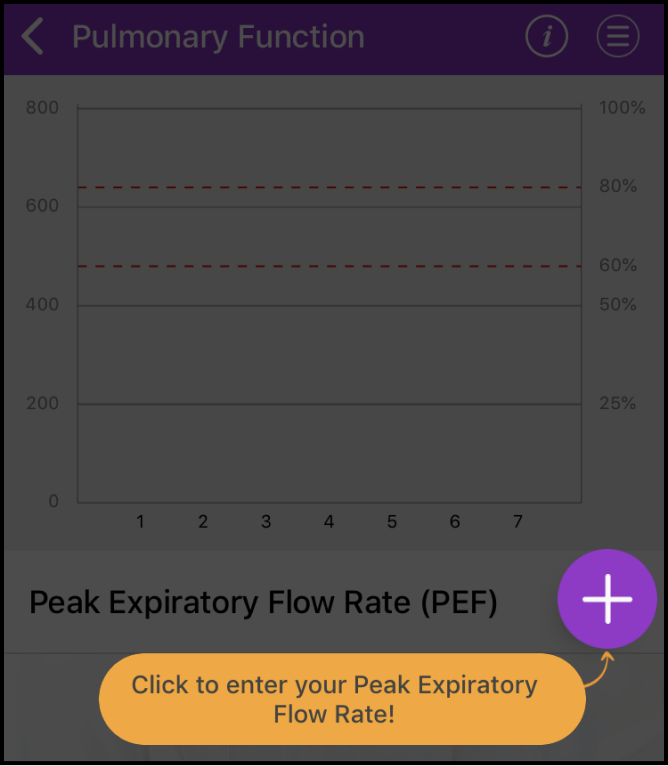The width and height of the screenshot is (668, 766).
Task: Tap the orange Peak Expiratory tooltip bubble
Action: (340, 699)
